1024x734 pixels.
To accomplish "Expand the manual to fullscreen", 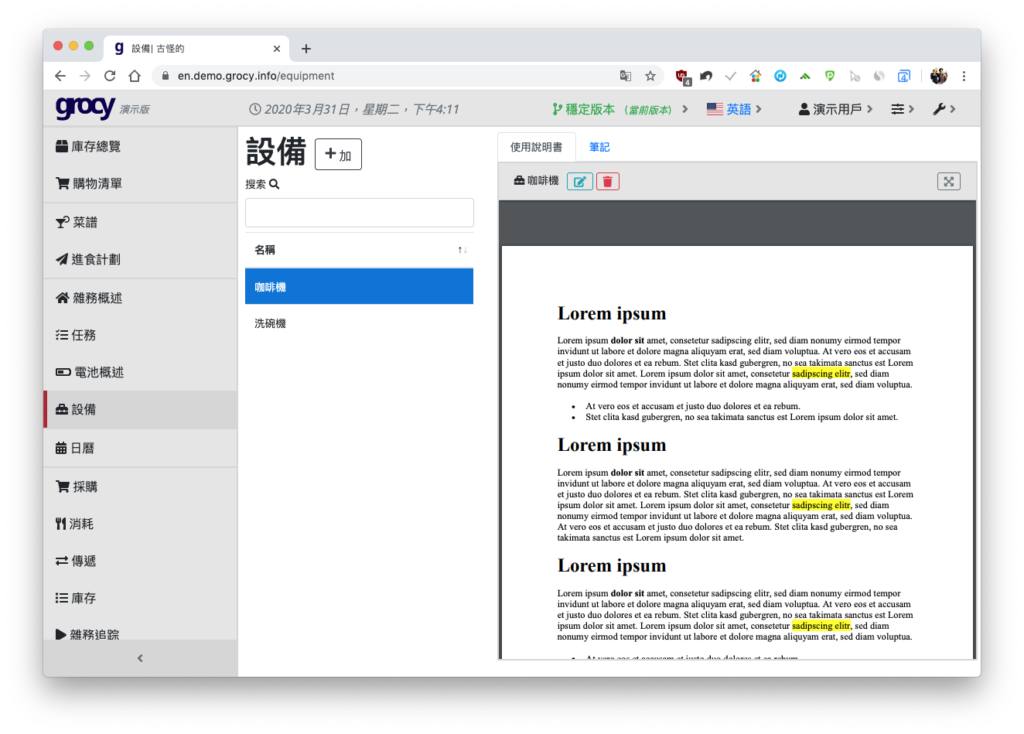I will click(x=948, y=182).
